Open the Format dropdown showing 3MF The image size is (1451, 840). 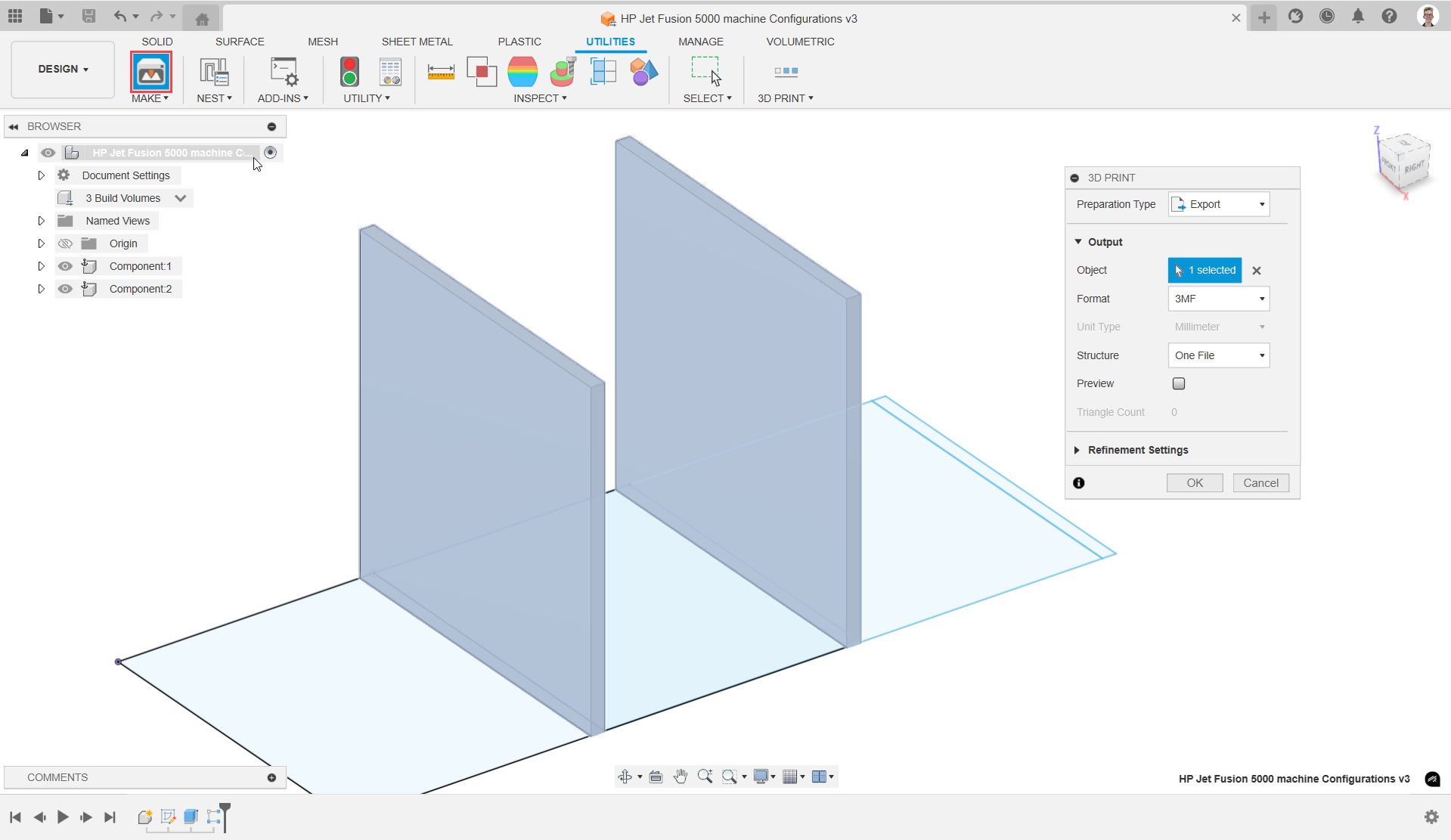pyautogui.click(x=1260, y=299)
